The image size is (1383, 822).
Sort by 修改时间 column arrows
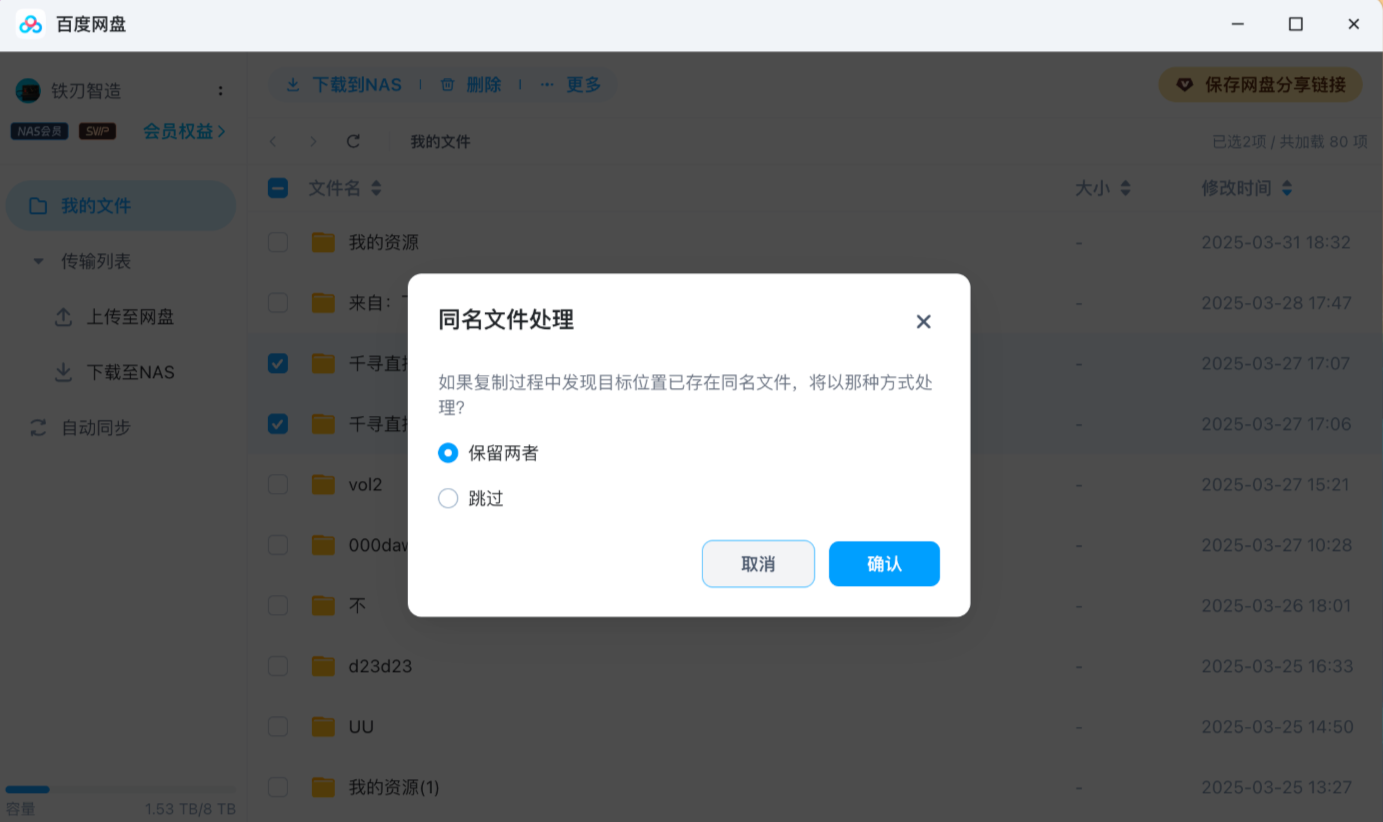1287,187
